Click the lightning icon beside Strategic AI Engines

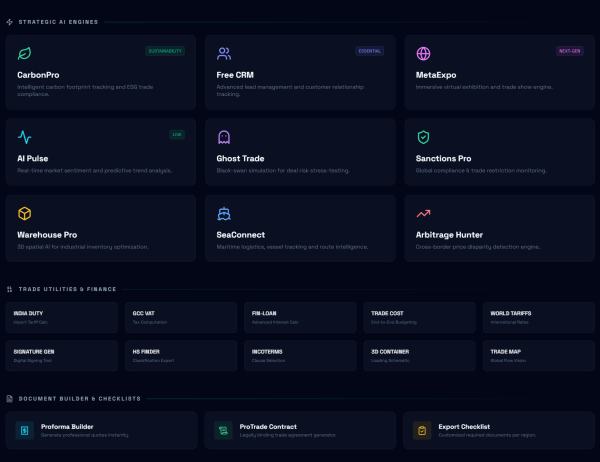coord(10,22)
